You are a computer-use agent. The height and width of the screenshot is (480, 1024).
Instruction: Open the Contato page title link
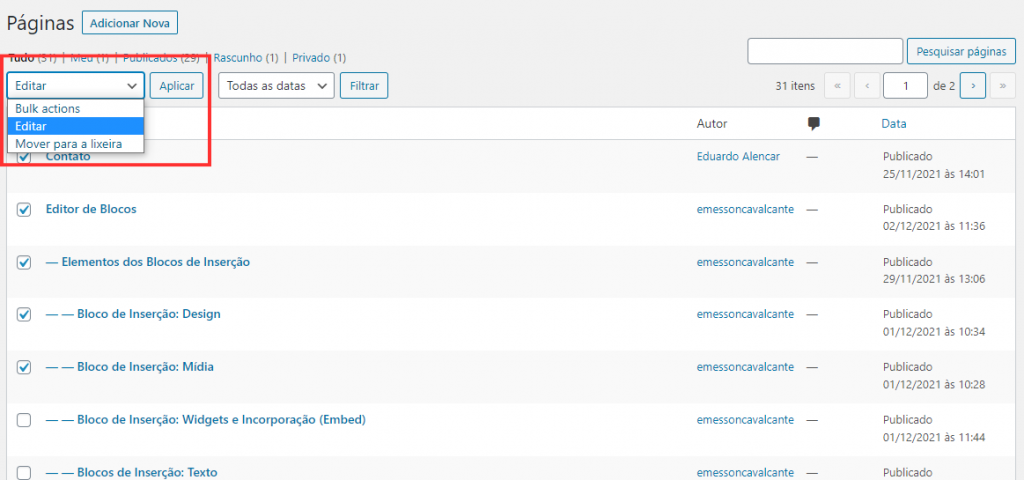(68, 157)
